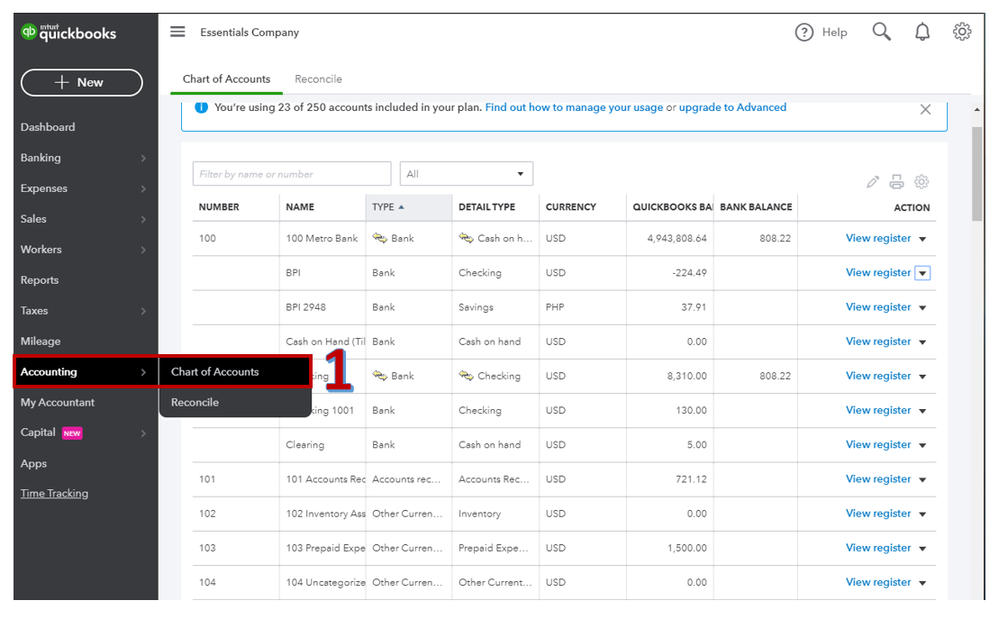Open the hamburger navigation menu icon

click(177, 32)
